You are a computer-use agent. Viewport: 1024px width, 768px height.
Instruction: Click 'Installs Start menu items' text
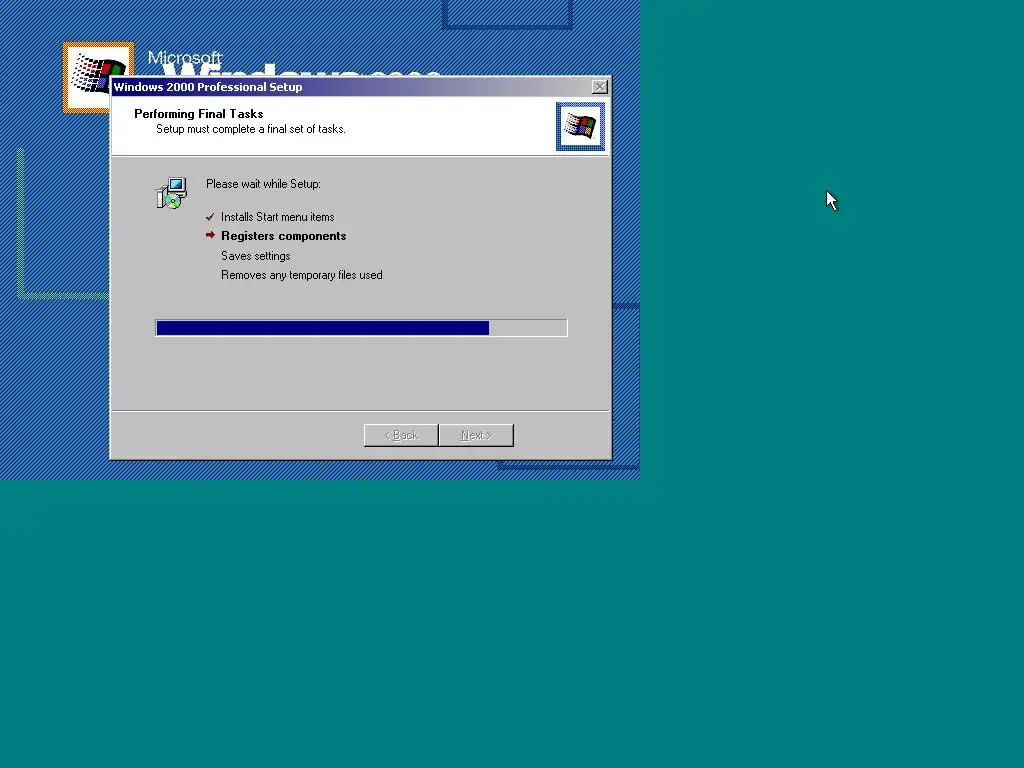[x=278, y=217]
